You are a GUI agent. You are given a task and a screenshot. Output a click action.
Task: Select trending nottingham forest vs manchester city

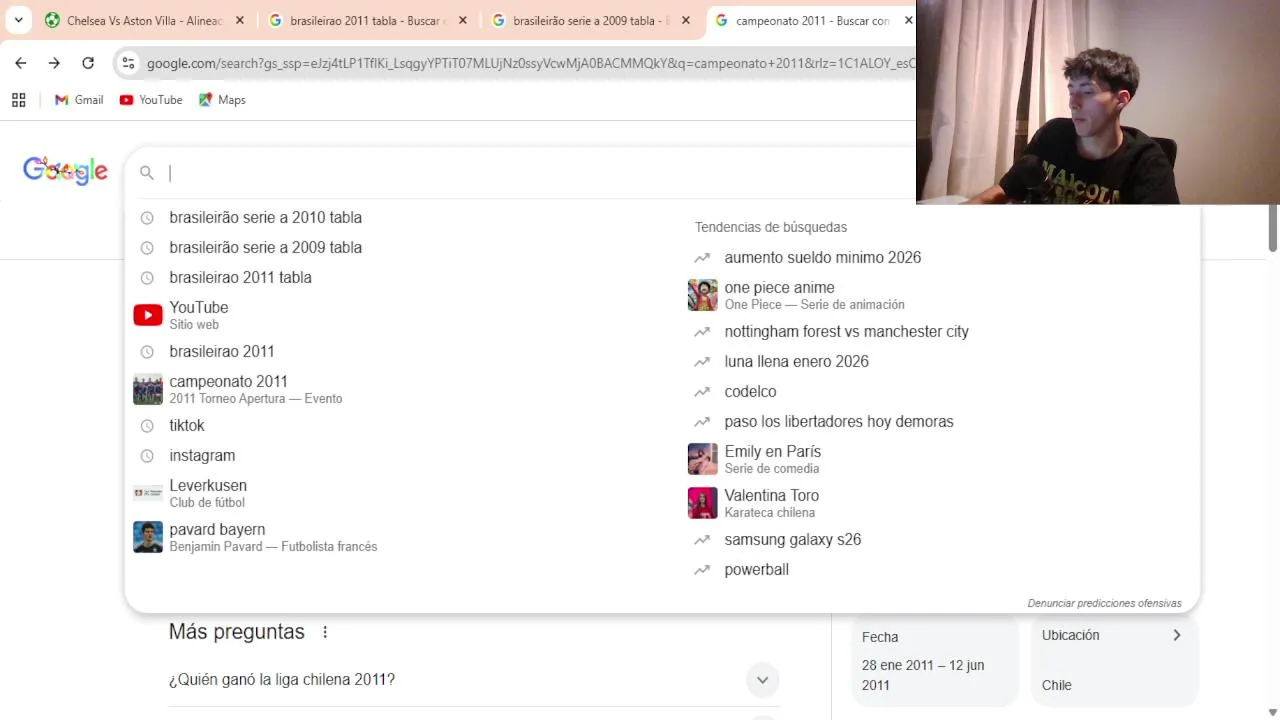click(846, 331)
